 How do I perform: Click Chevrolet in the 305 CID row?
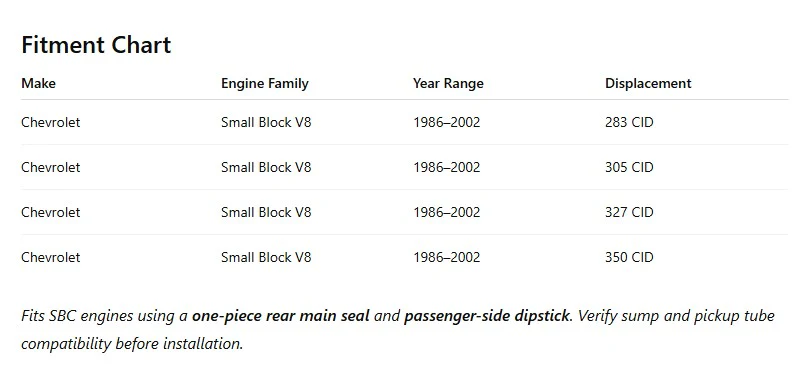(51, 167)
